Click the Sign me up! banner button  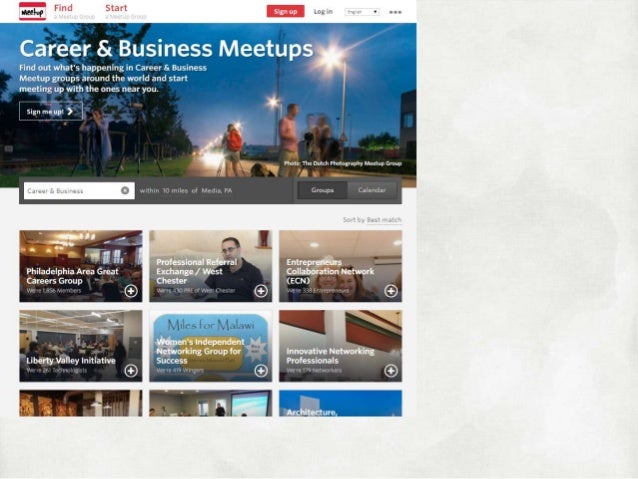coord(51,111)
